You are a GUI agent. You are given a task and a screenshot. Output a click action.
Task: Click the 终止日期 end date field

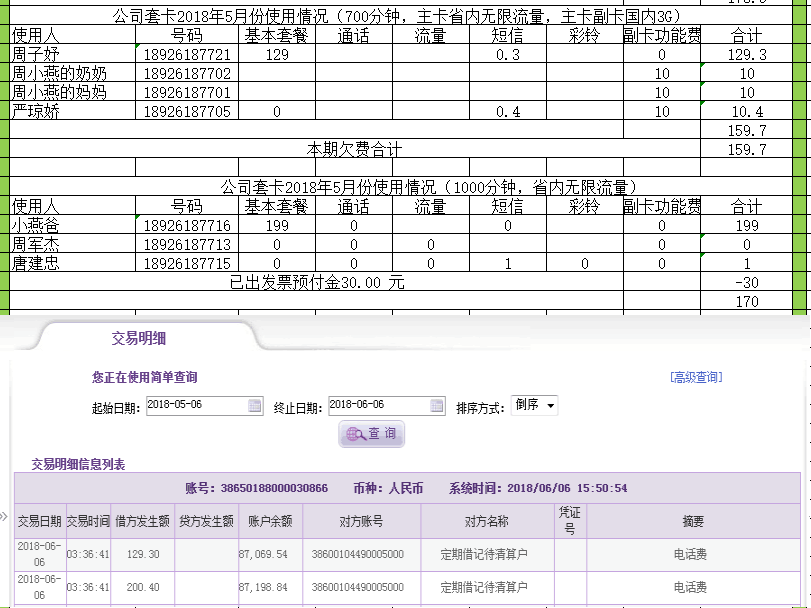pos(377,405)
